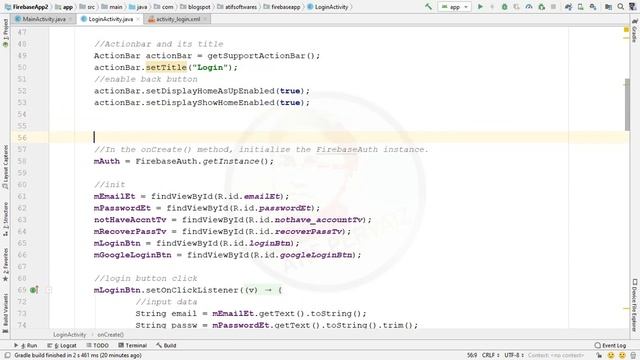640x360 pixels.
Task: Open the TODO tool window tab
Action: pyautogui.click(x=98, y=345)
